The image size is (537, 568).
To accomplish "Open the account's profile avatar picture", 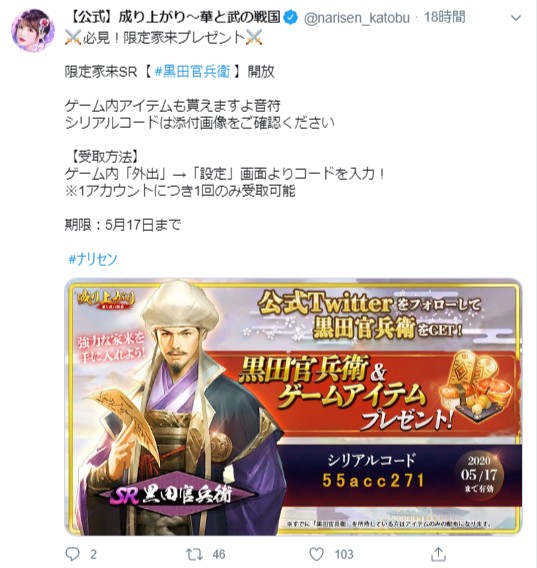I will [33, 30].
